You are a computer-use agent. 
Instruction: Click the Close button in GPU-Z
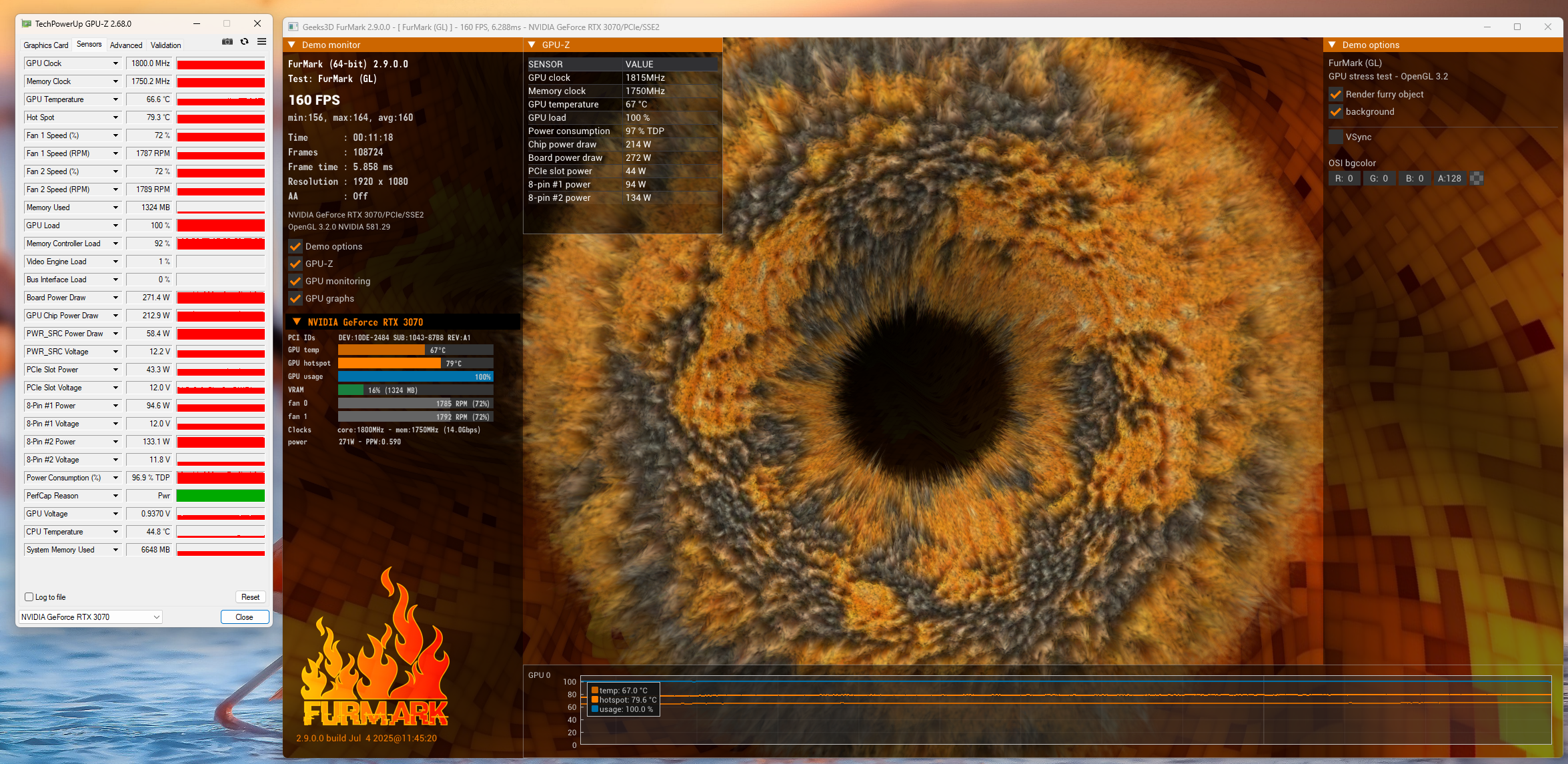coord(244,617)
